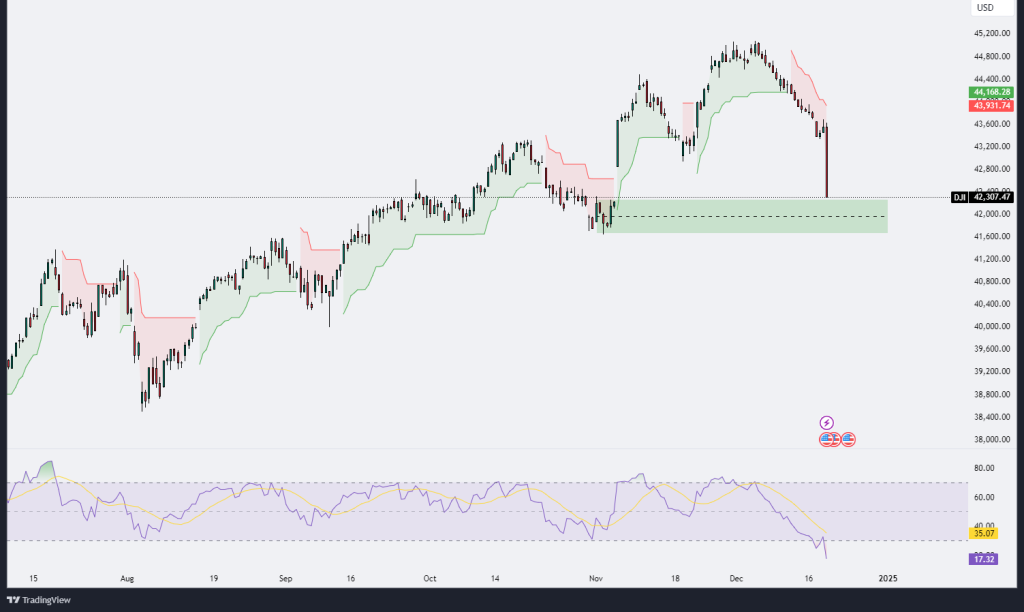This screenshot has height=612, width=1024.
Task: Click the Oct time axis label
Action: point(430,579)
